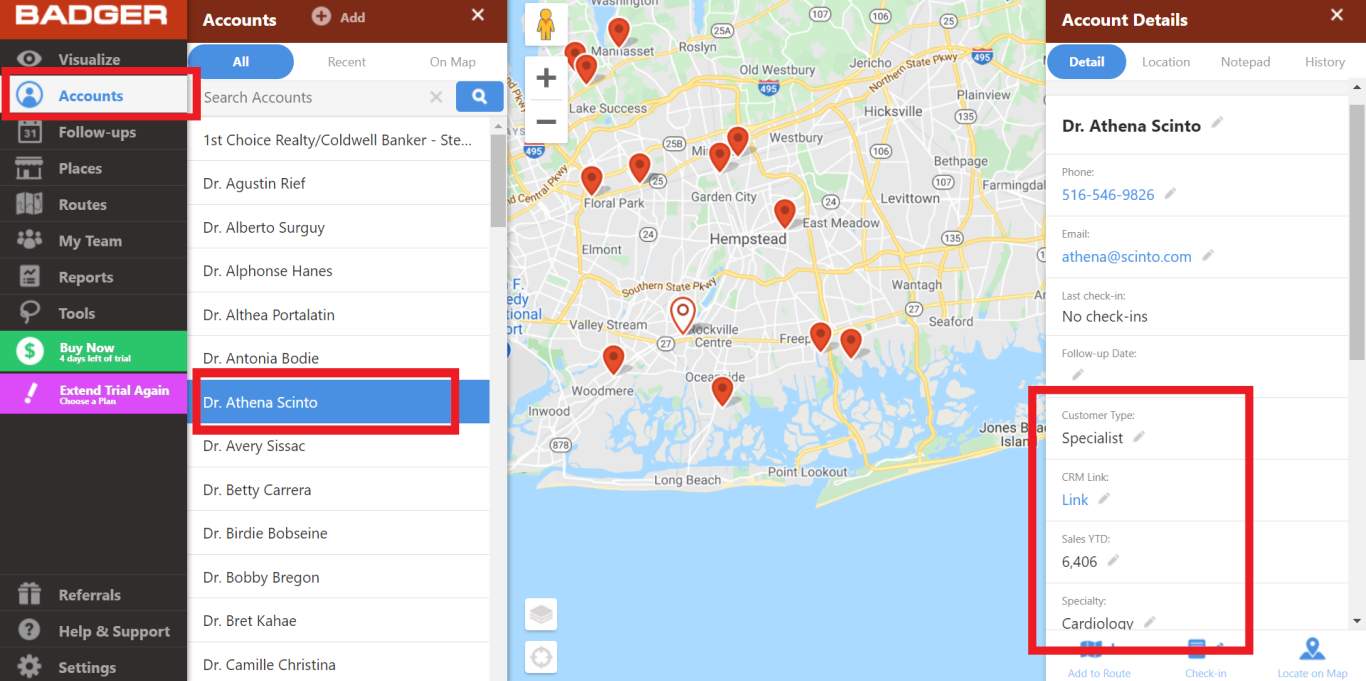Click the Help & Support question mark icon

(30, 631)
